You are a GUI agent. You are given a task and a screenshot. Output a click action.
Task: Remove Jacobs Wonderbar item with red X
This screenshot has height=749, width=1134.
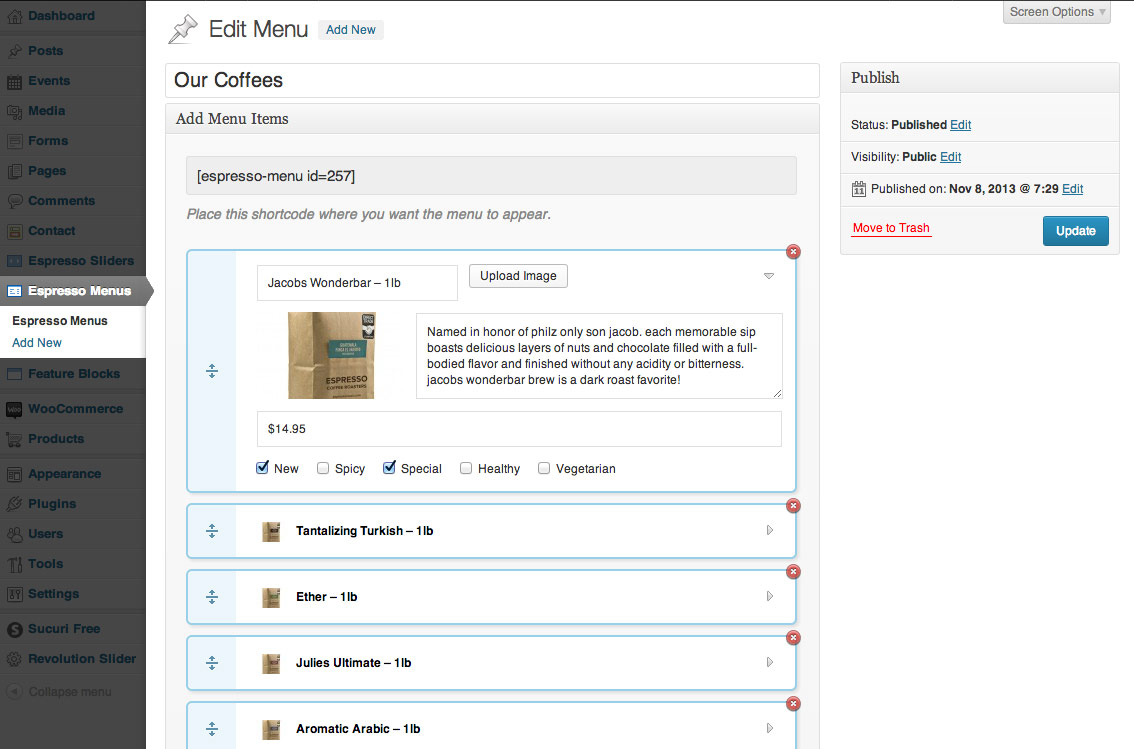[x=793, y=252]
